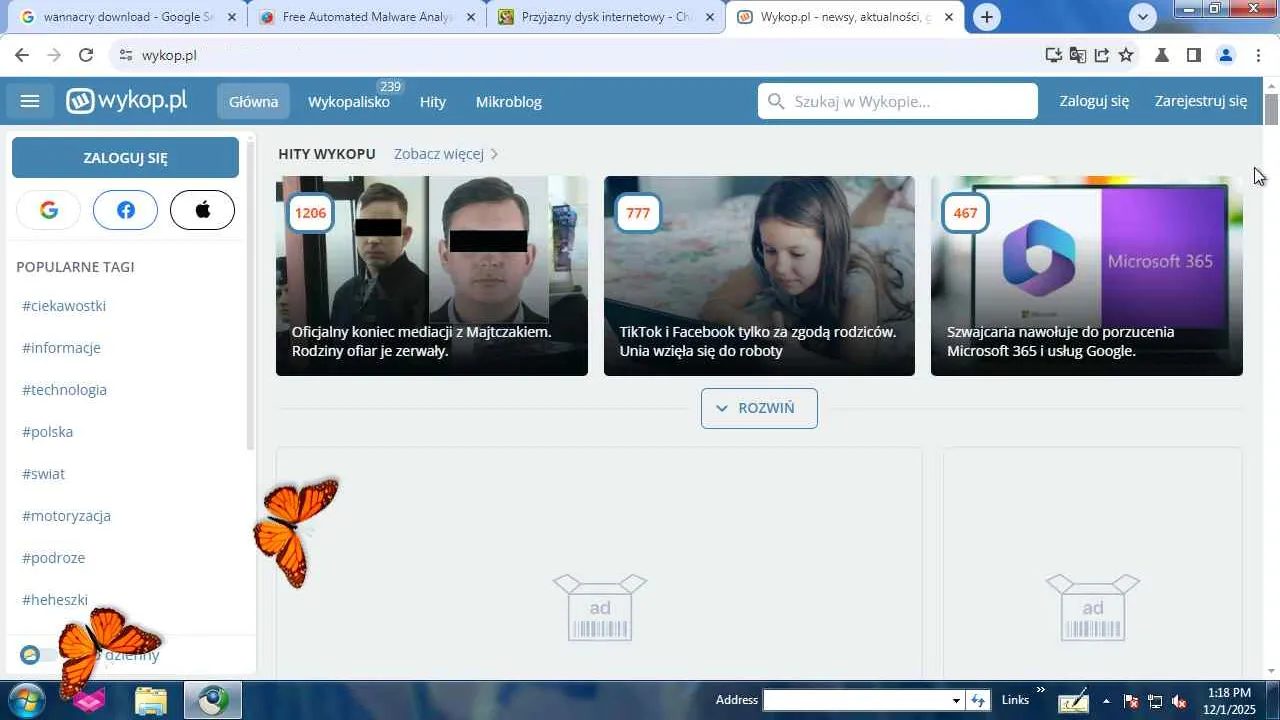The width and height of the screenshot is (1280, 720).
Task: Open the #ciekawostki tag
Action: pyautogui.click(x=64, y=306)
